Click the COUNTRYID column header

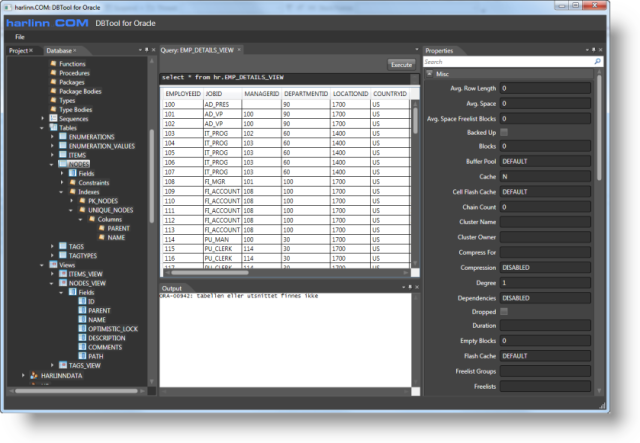390,93
